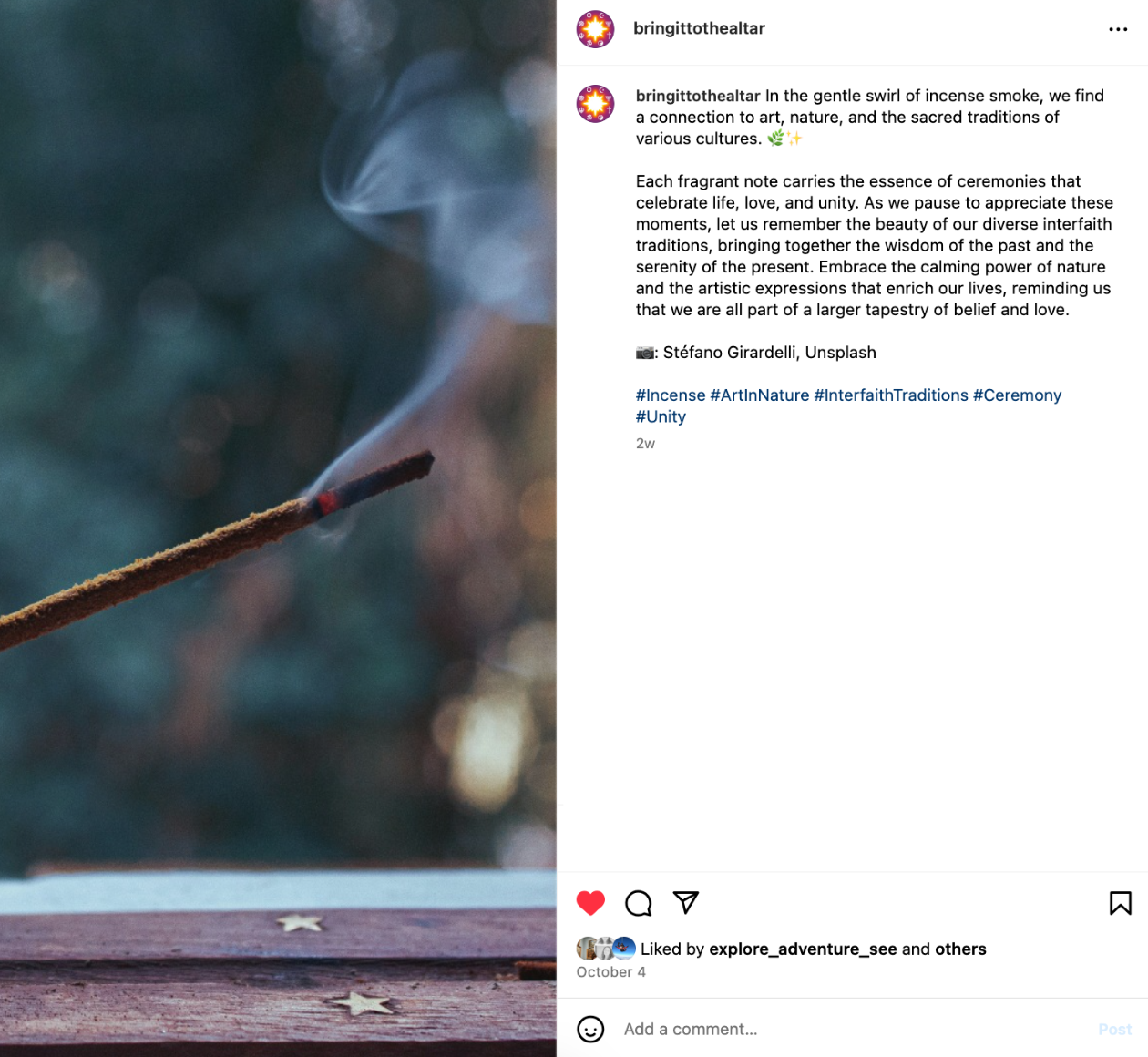This screenshot has width=1148, height=1057.
Task: Open explore_adventure_see liker profile
Action: [803, 949]
